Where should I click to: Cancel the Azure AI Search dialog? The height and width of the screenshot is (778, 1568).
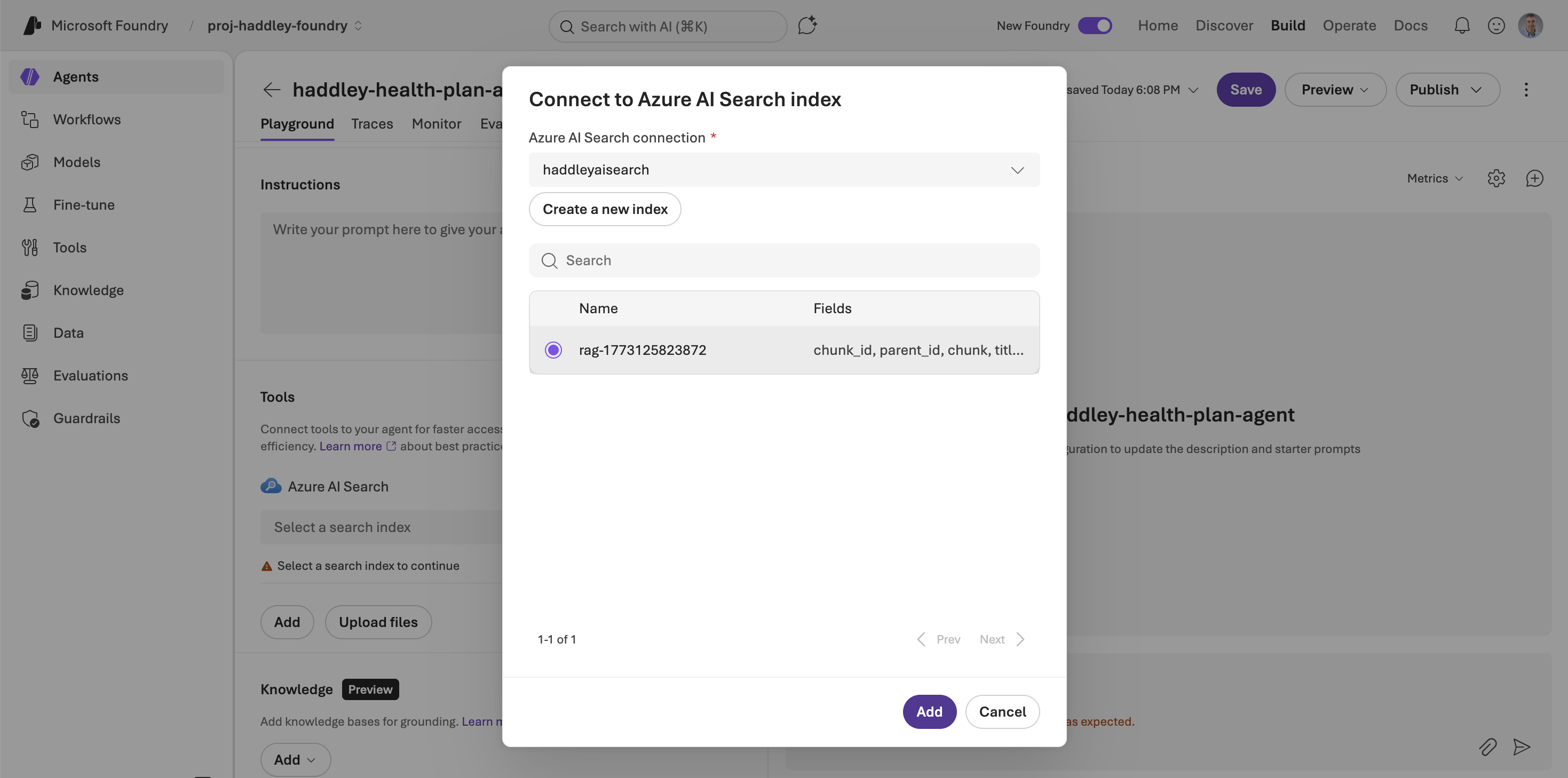click(1002, 712)
